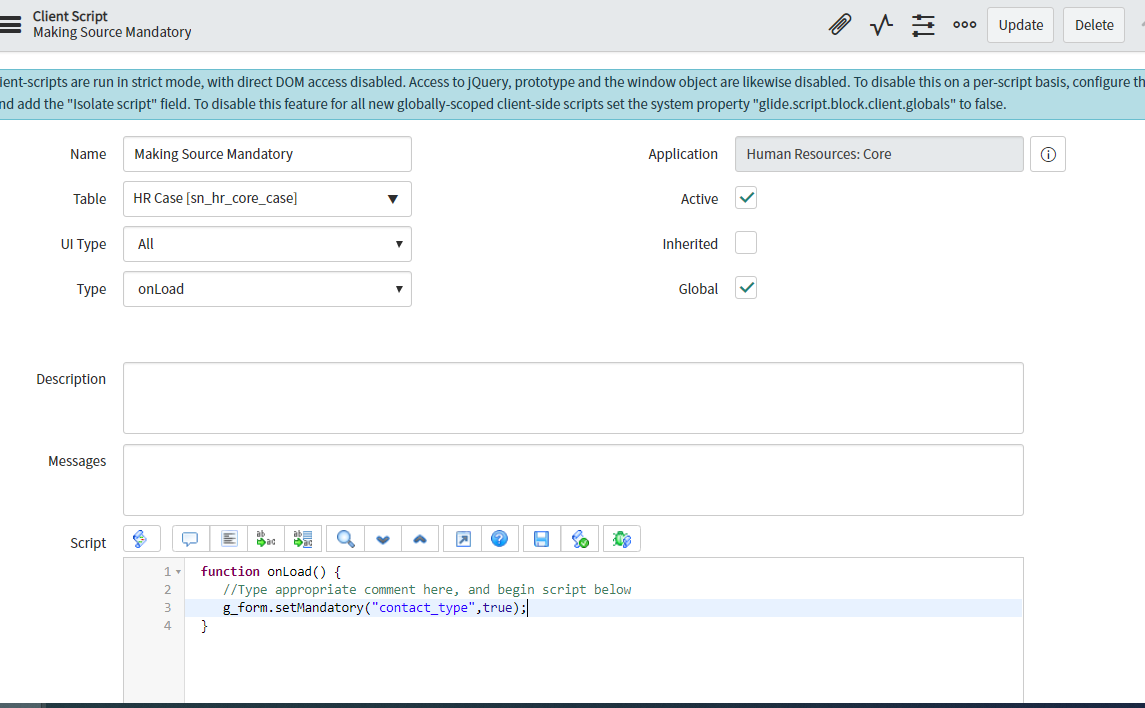This screenshot has width=1145, height=708.
Task: Click the strict mode info banner
Action: 572,93
